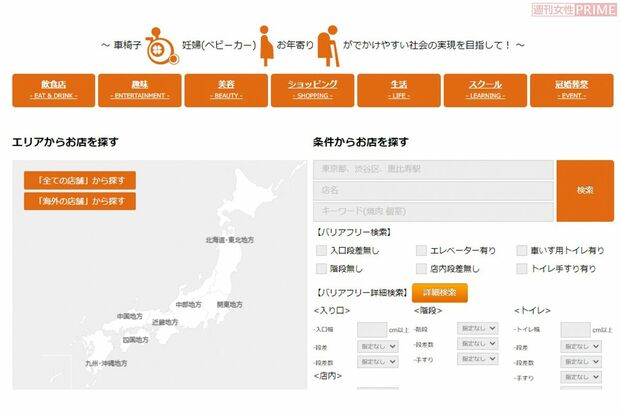Select 北海道・東北地方 on the map
This screenshot has width=620, height=413.
pyautogui.click(x=230, y=240)
